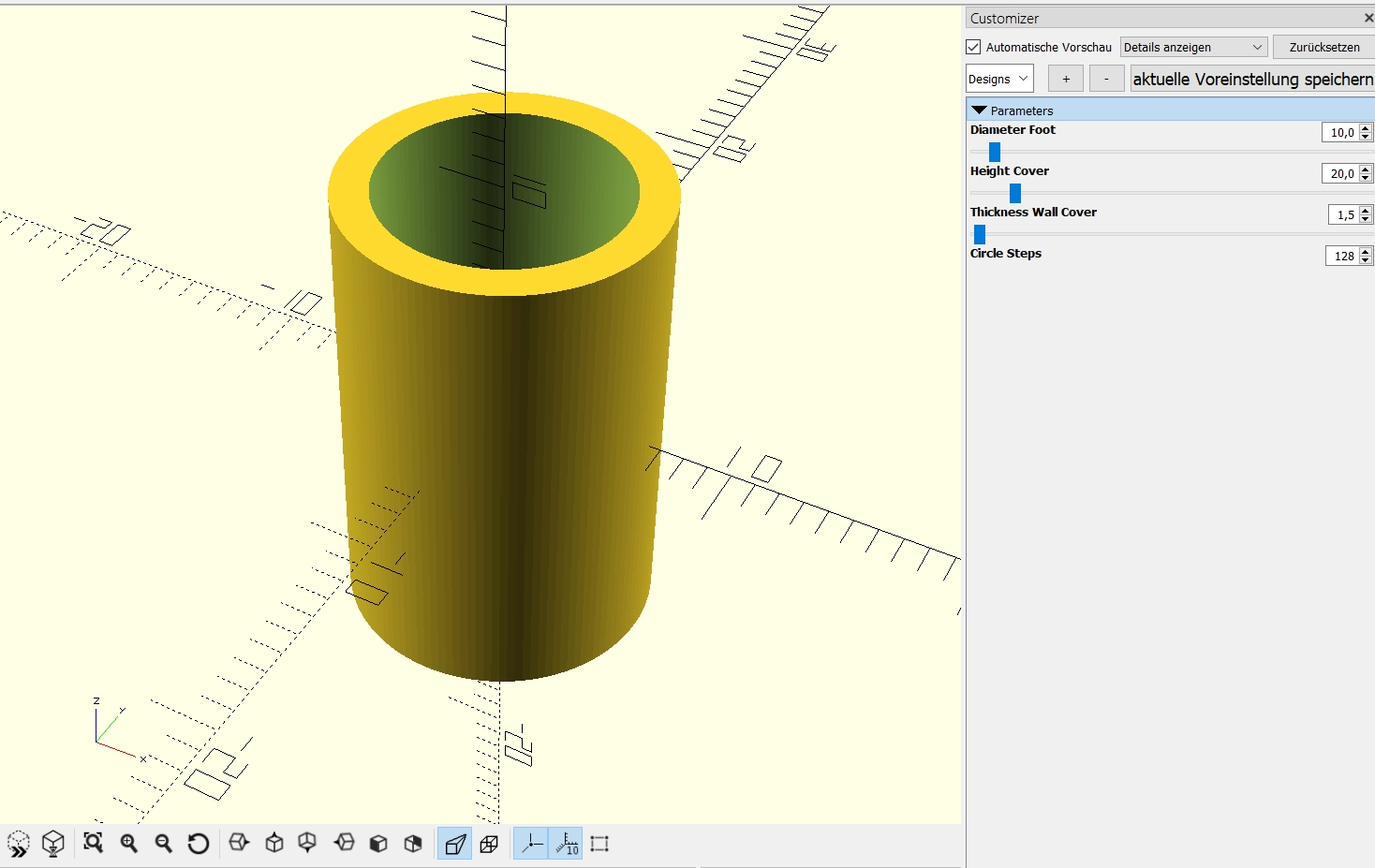The width and height of the screenshot is (1375, 868).
Task: Activate orthogonal projection view
Action: point(489,843)
